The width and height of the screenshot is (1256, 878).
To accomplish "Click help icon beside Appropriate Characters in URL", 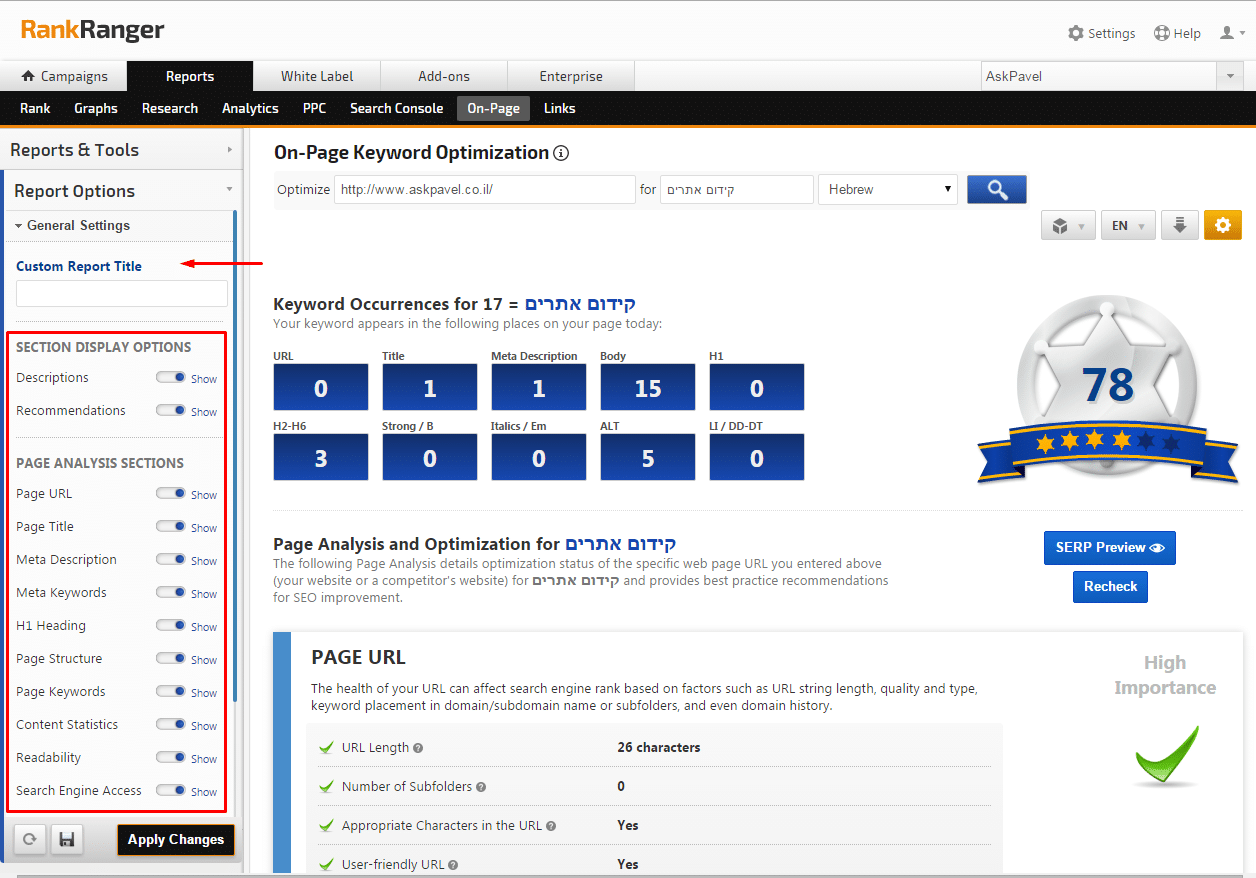I will 551,826.
